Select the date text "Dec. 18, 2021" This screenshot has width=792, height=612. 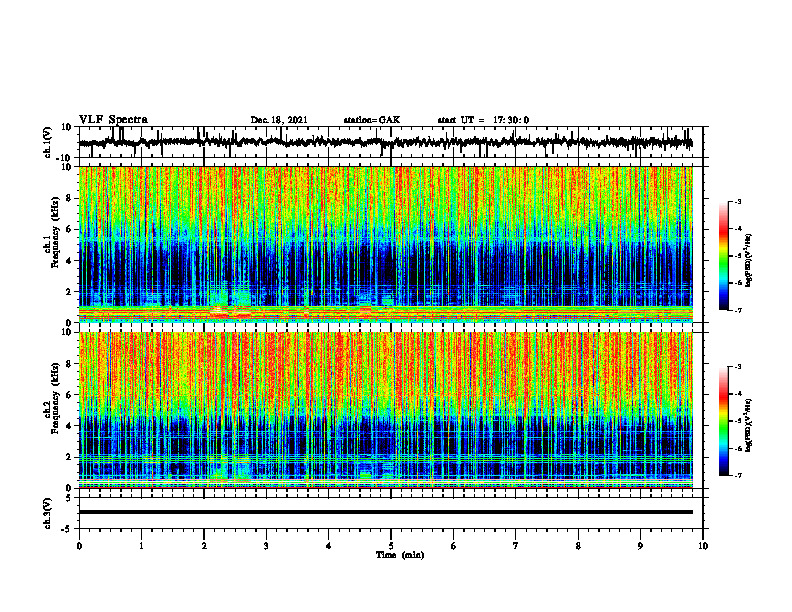pyautogui.click(x=279, y=120)
